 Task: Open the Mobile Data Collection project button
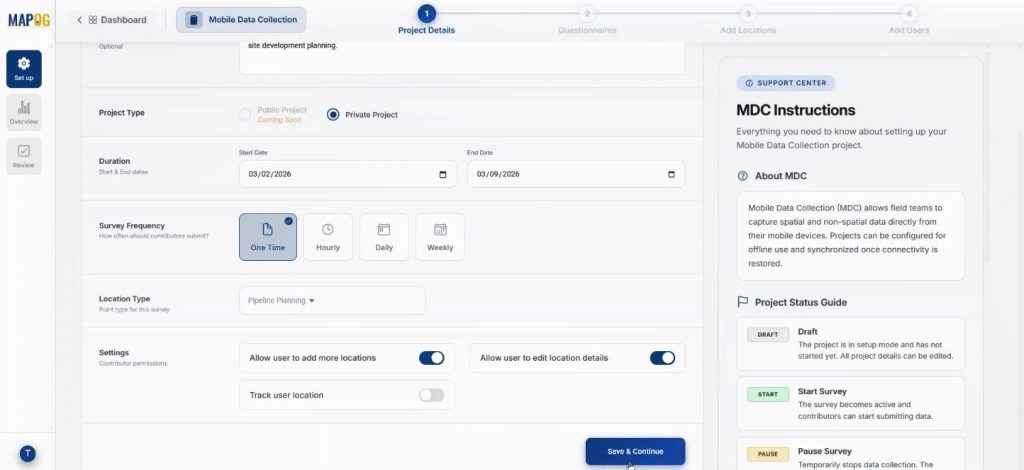[x=241, y=20]
